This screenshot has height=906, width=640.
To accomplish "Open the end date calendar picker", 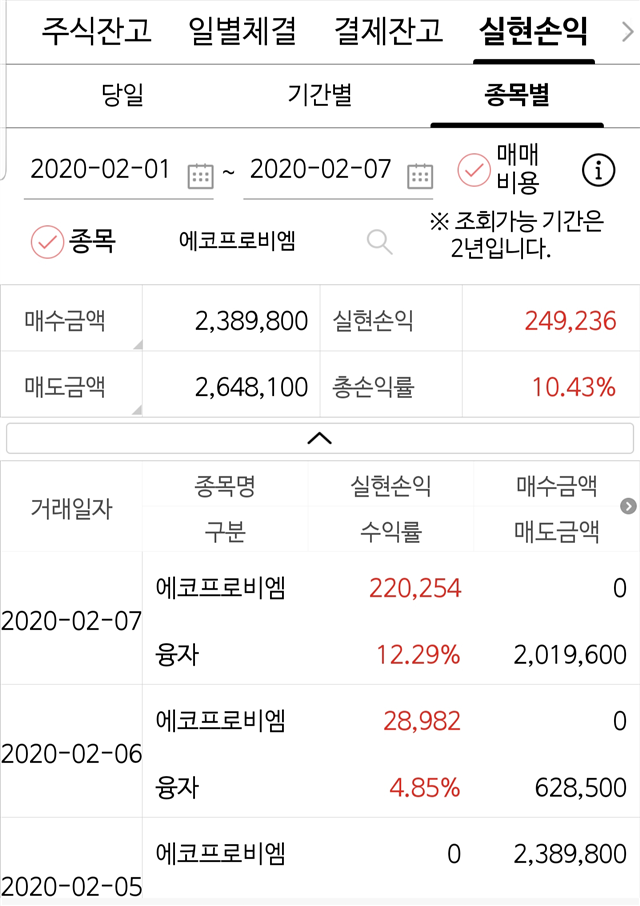I will click(x=420, y=176).
